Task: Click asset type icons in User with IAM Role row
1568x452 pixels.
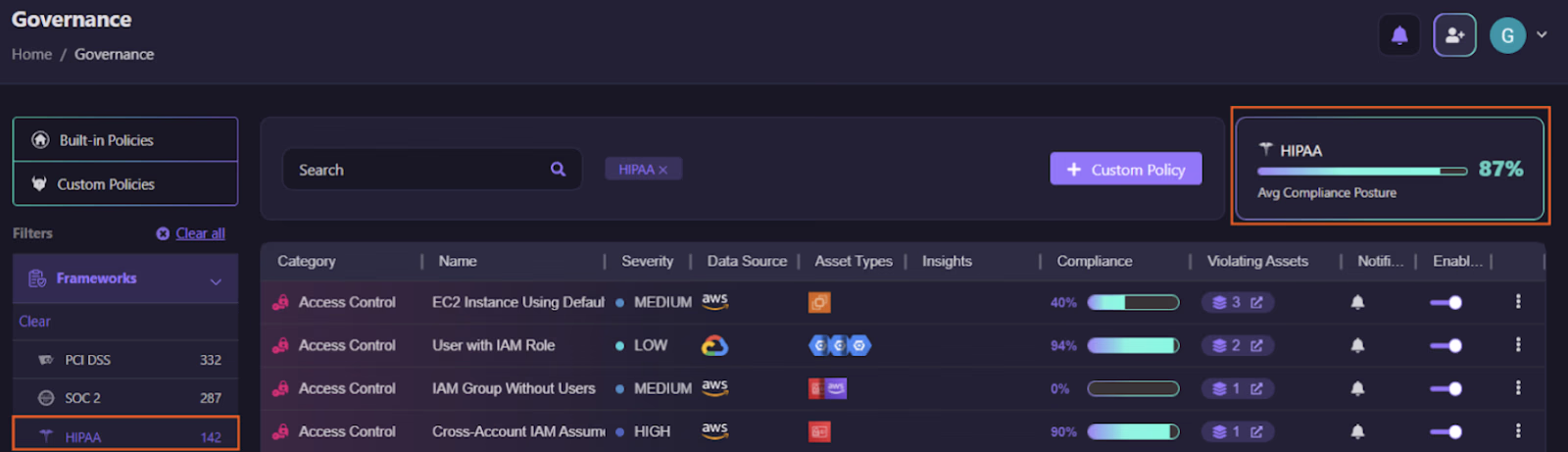Action: pos(840,345)
